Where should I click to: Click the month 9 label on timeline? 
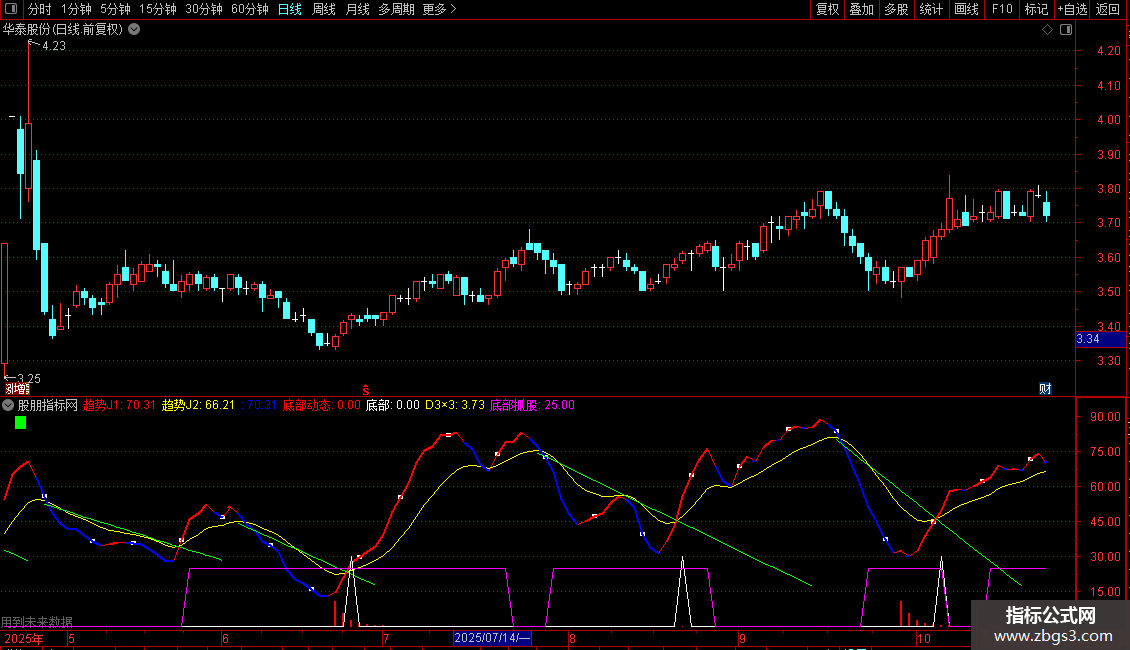pyautogui.click(x=742, y=638)
